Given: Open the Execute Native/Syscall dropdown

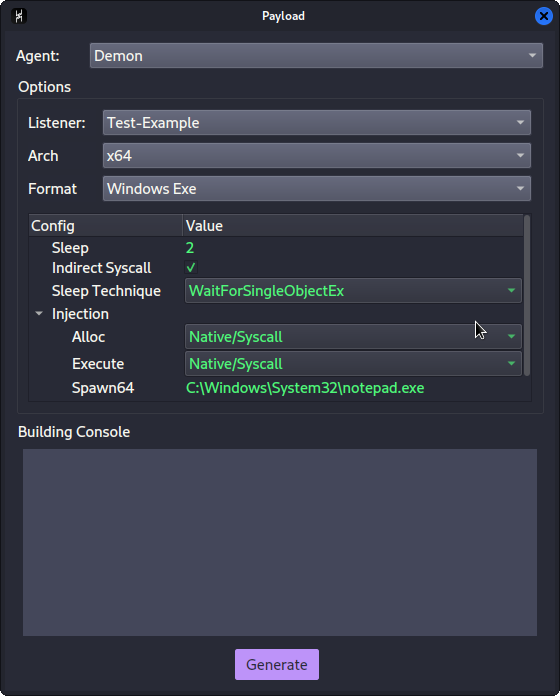Looking at the screenshot, I should pyautogui.click(x=353, y=364).
